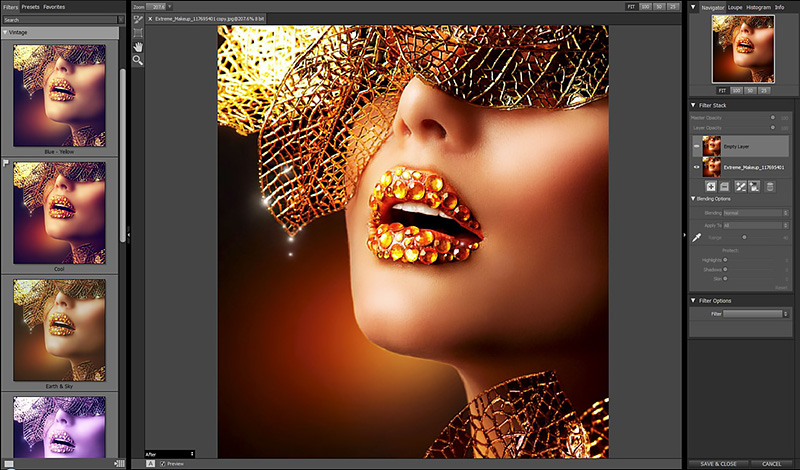
Task: Clear the filter search with the X icon
Action: pos(121,20)
